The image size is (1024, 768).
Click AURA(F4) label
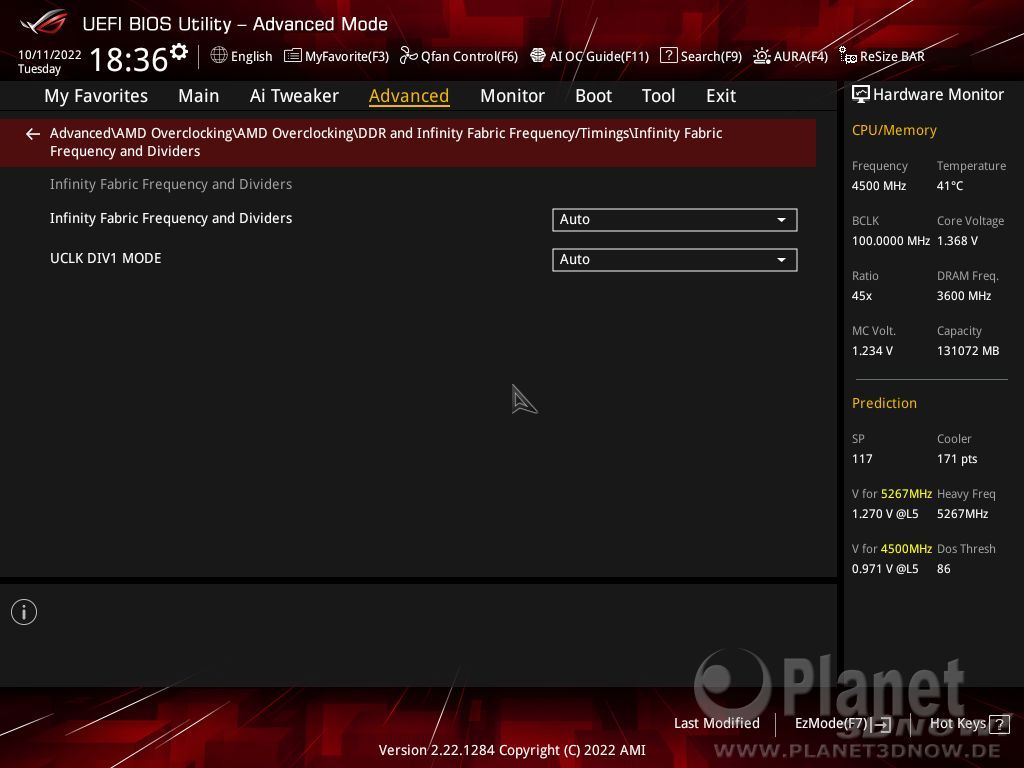point(801,57)
